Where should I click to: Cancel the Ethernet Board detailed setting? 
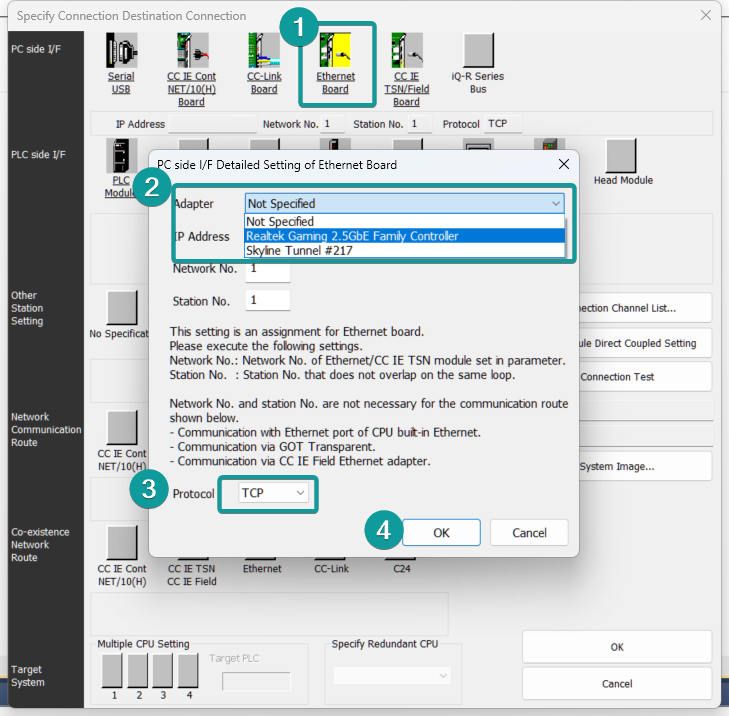[x=529, y=533]
